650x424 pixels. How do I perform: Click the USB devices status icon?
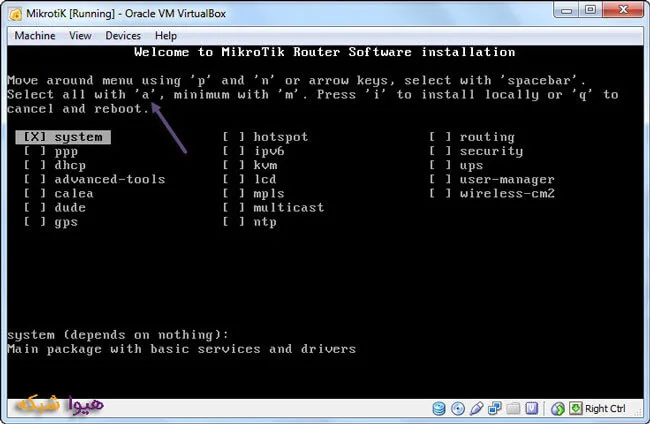[476, 409]
